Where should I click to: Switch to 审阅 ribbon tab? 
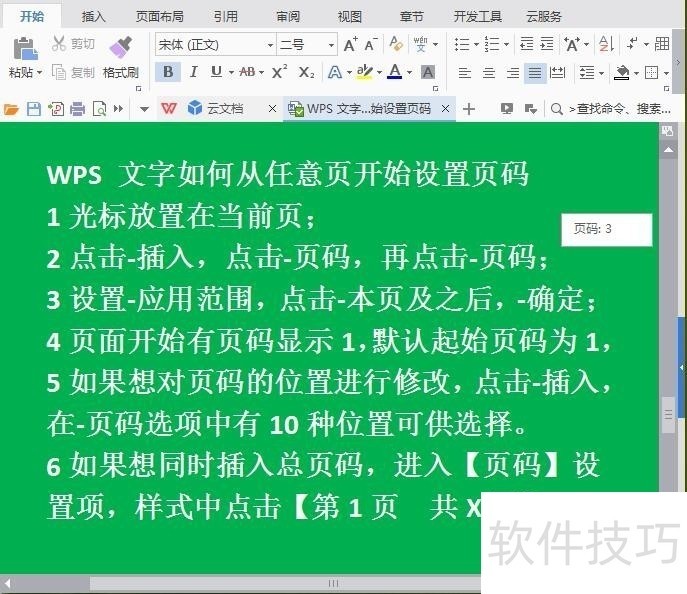pyautogui.click(x=288, y=17)
